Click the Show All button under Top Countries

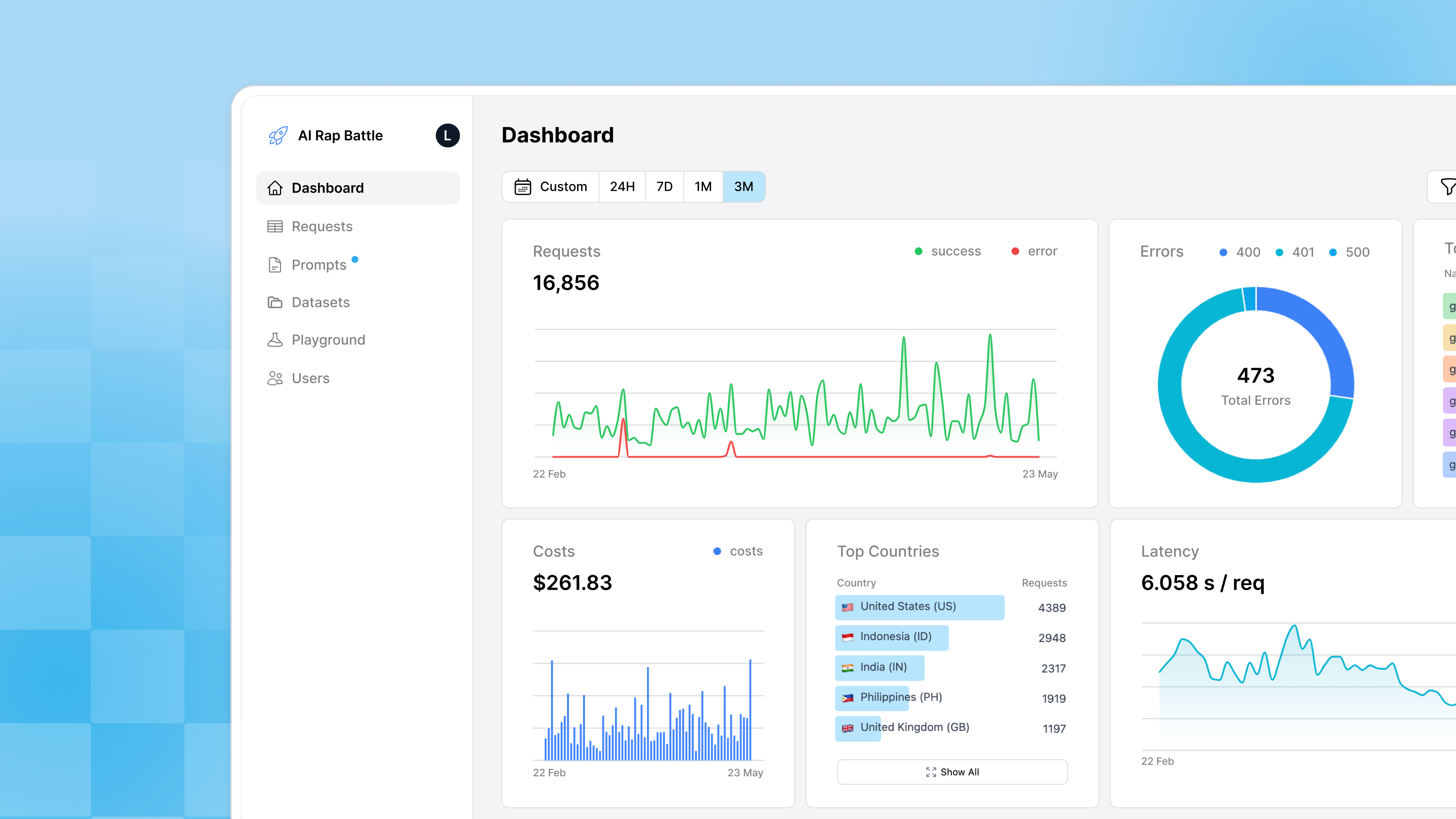tap(952, 772)
